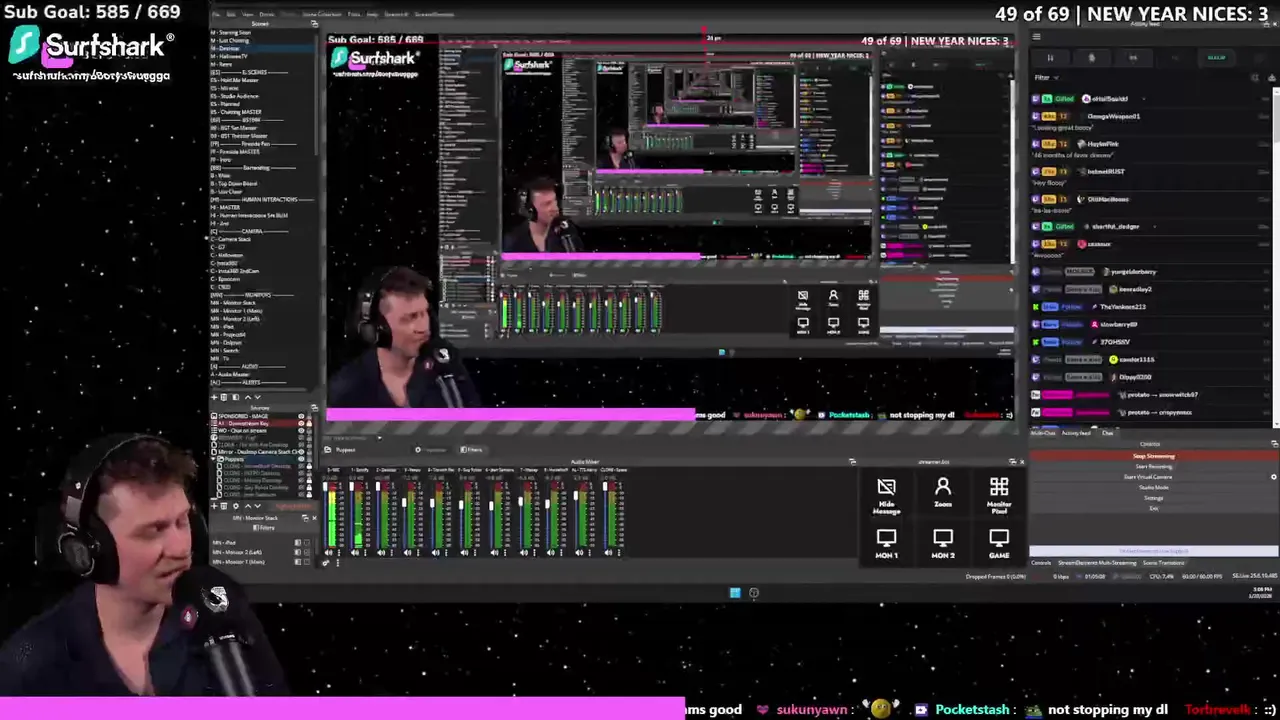Open Settings from the Controls dock
This screenshot has width=1280, height=720.
1154,498
